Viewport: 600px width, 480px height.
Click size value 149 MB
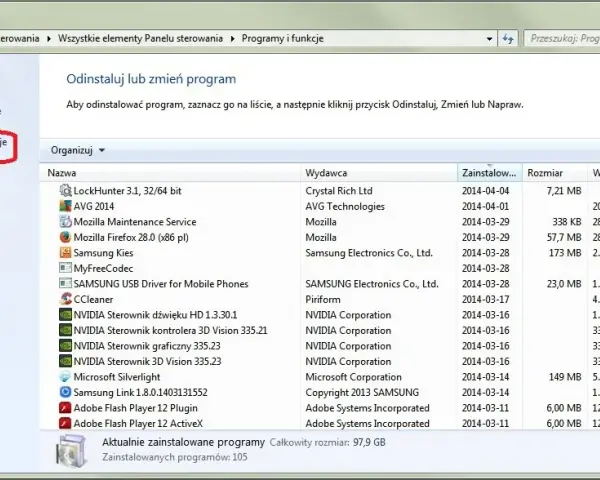(565, 377)
